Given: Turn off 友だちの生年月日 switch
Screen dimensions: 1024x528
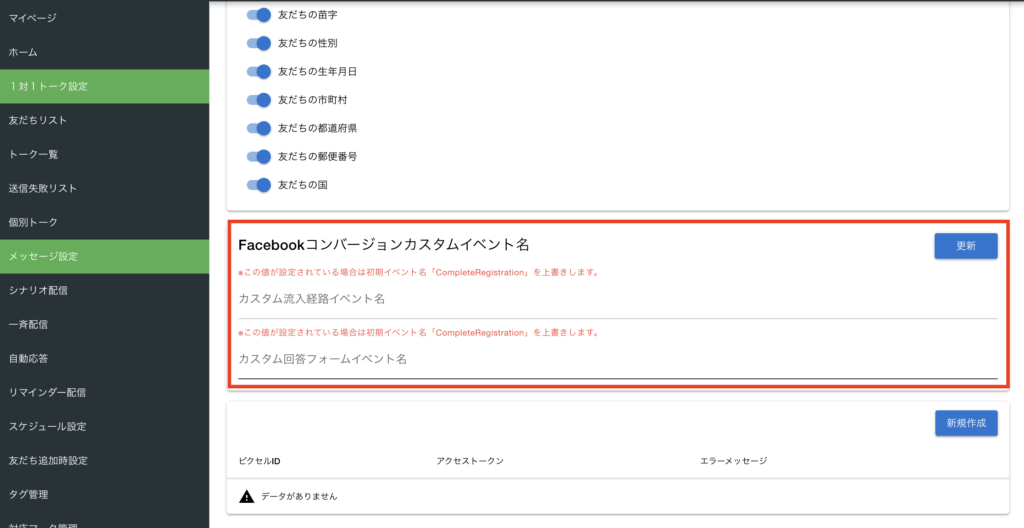Looking at the screenshot, I should 259,71.
